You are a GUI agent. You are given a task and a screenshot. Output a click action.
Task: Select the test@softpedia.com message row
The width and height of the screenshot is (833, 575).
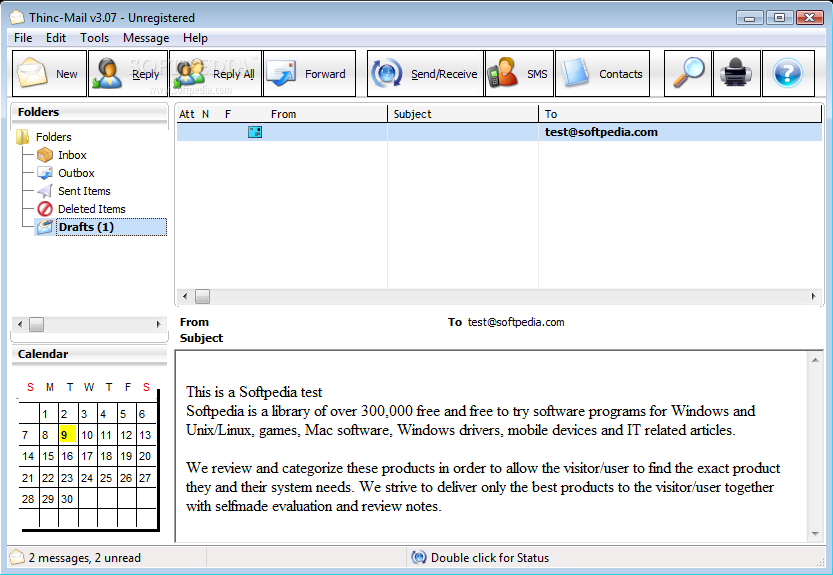[x=499, y=132]
